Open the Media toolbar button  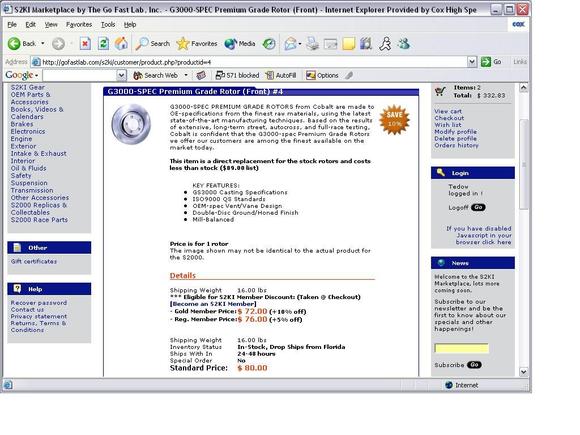pos(240,44)
